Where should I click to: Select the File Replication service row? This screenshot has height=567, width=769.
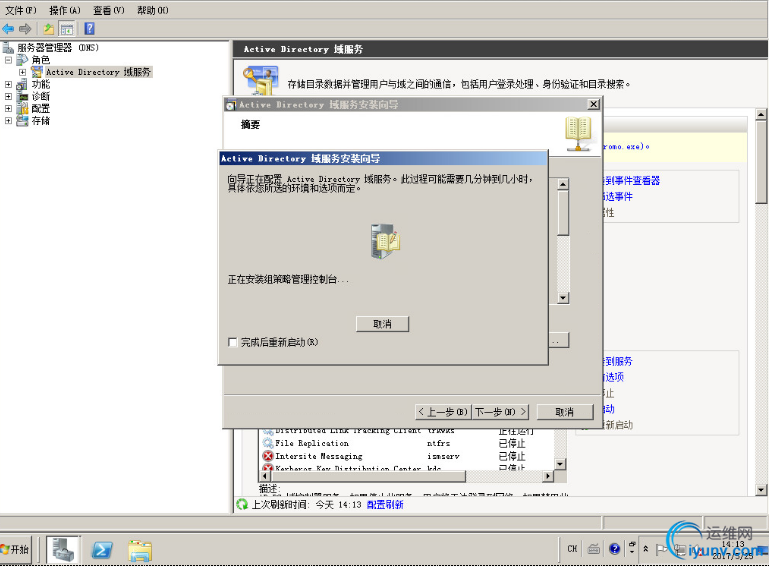pyautogui.click(x=407, y=443)
